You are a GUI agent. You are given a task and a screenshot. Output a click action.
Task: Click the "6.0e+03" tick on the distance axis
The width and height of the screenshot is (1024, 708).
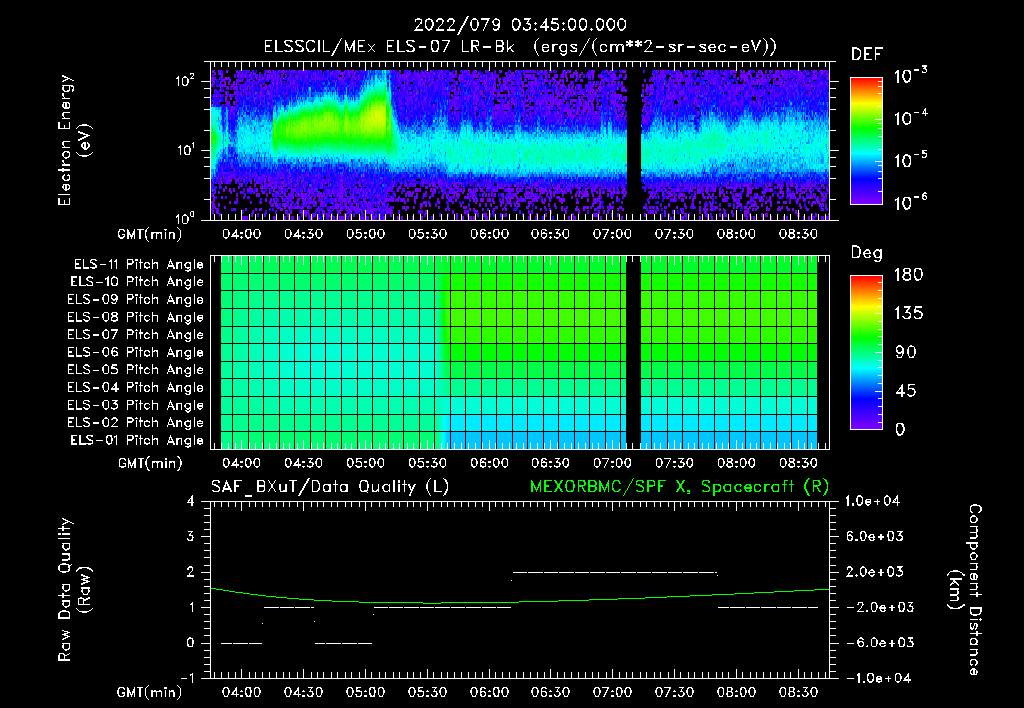pyautogui.click(x=874, y=537)
